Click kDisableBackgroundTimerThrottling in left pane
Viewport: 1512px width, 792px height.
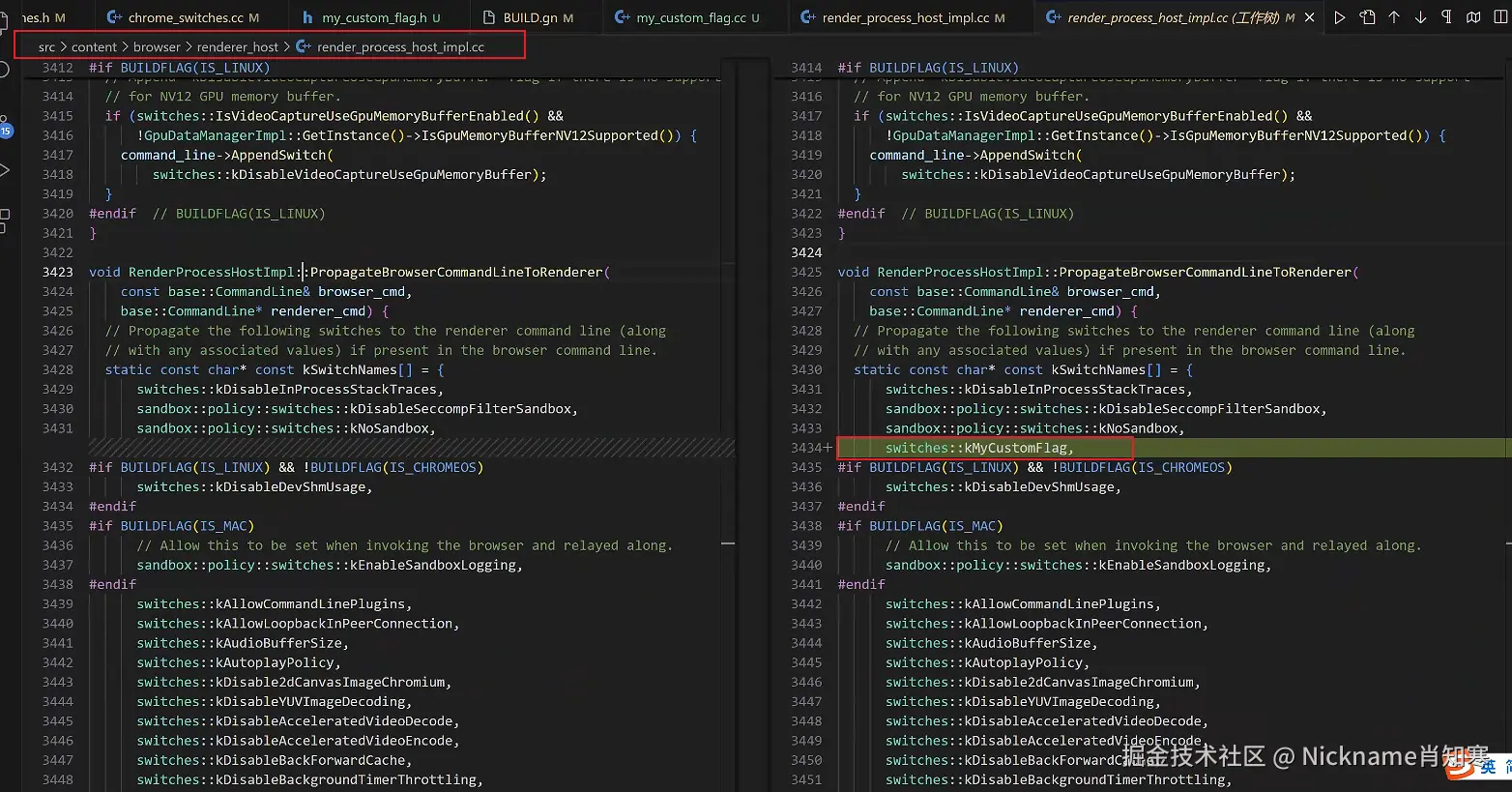[x=345, y=779]
